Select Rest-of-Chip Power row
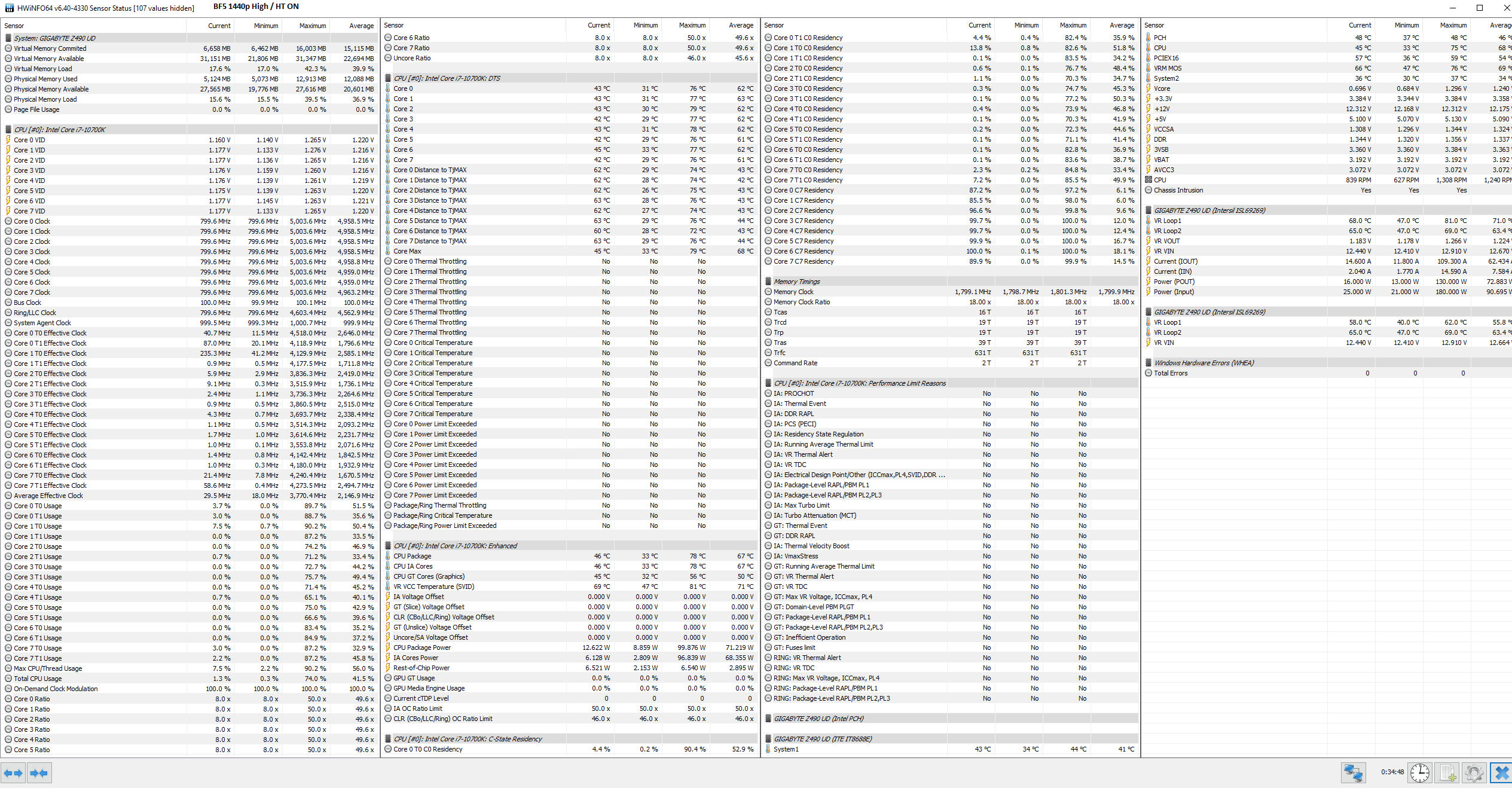 [570, 668]
